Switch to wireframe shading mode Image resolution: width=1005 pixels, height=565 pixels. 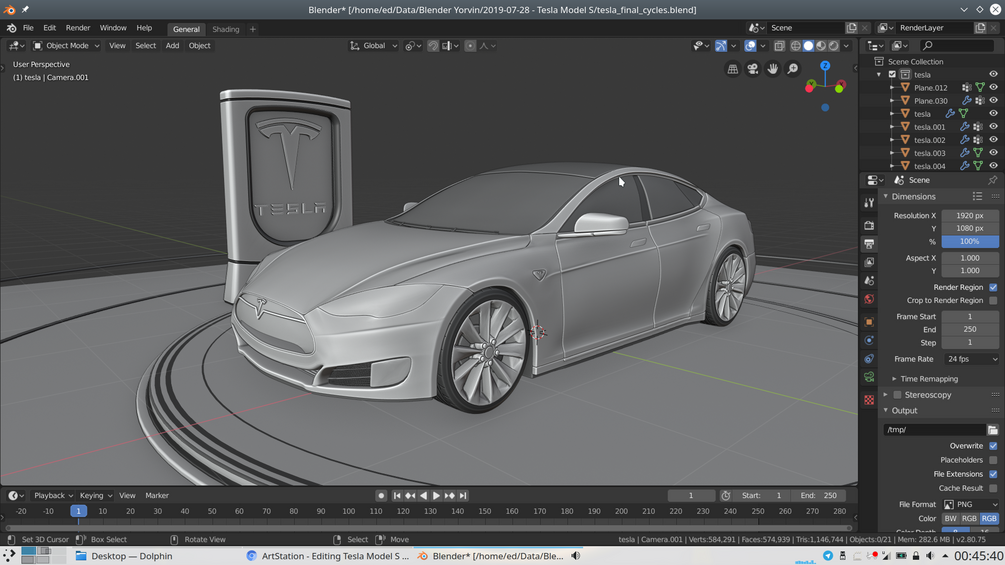tap(796, 46)
